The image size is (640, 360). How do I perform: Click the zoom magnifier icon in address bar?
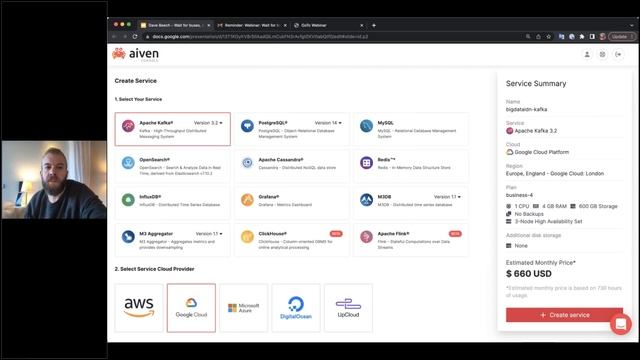[528, 37]
